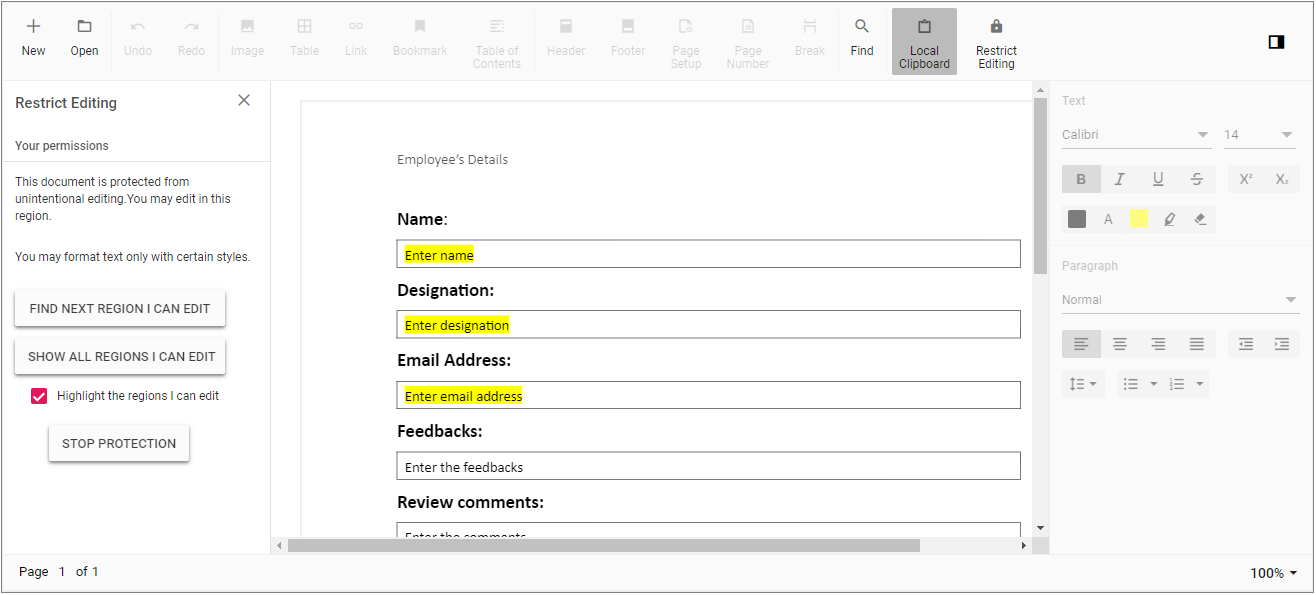Open Find with the magnifier icon
1316x595 pixels.
click(862, 26)
